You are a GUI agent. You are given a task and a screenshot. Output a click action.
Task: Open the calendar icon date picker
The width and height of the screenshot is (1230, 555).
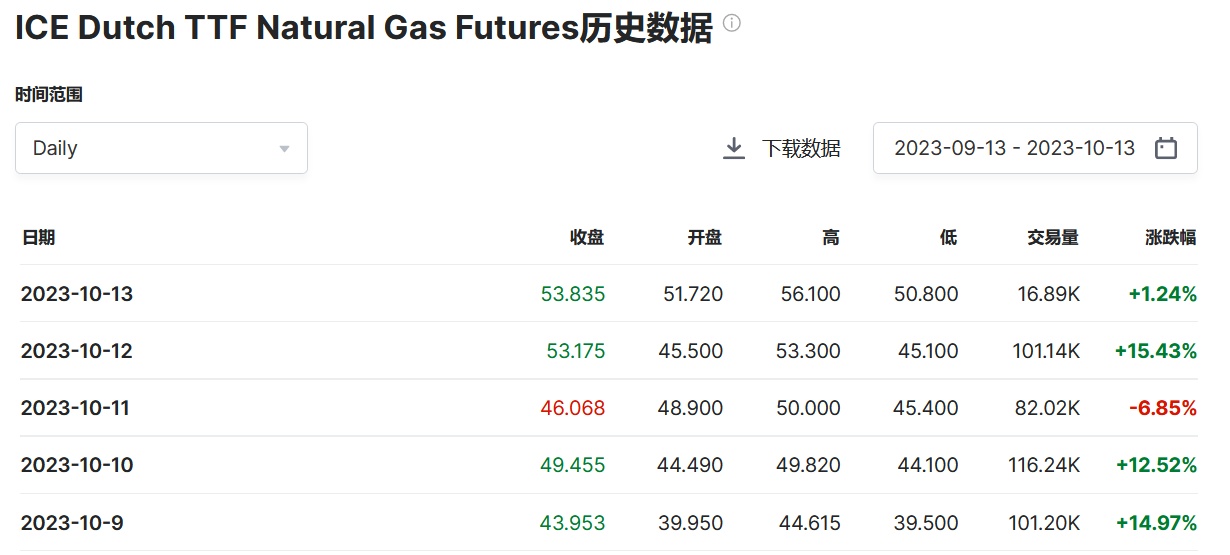pyautogui.click(x=1166, y=148)
